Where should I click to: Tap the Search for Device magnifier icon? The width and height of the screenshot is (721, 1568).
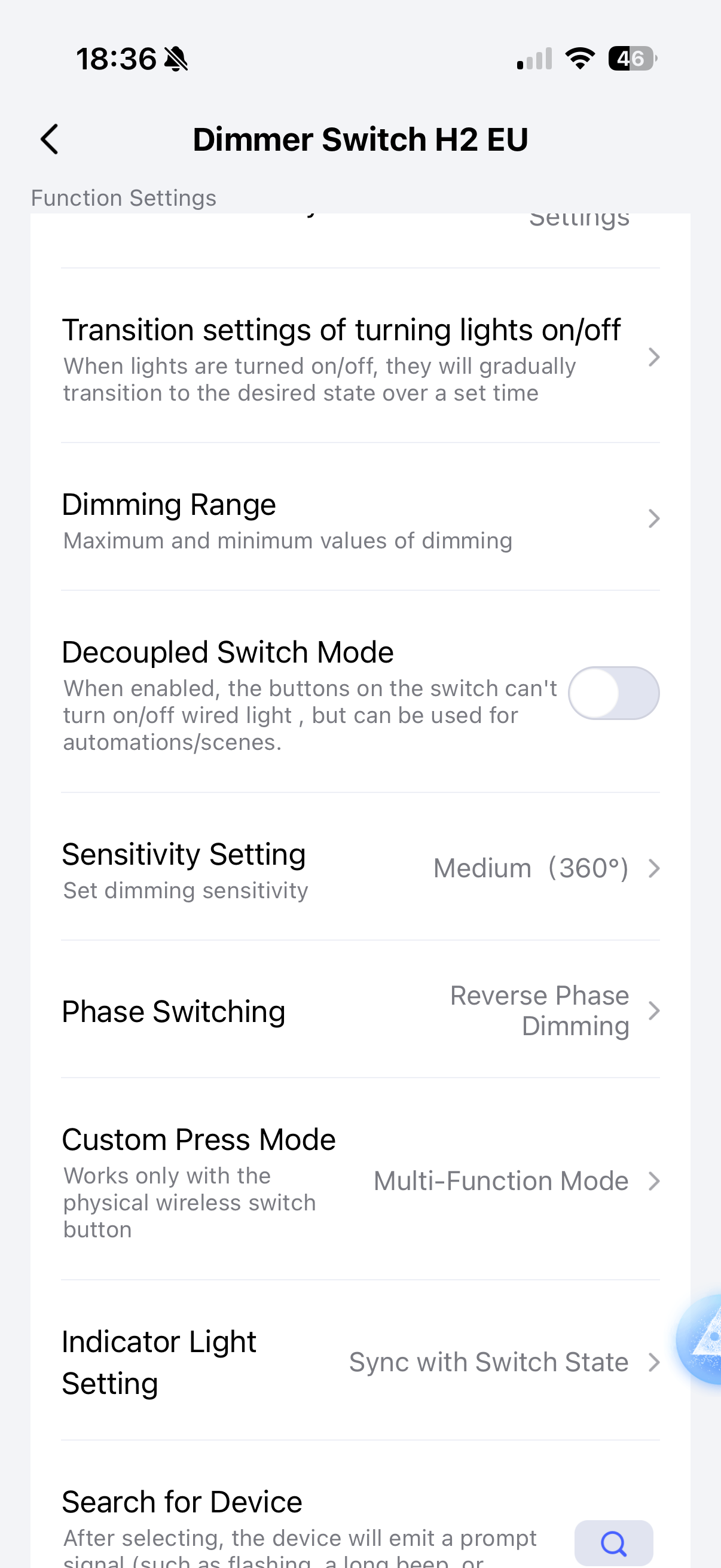613,1542
